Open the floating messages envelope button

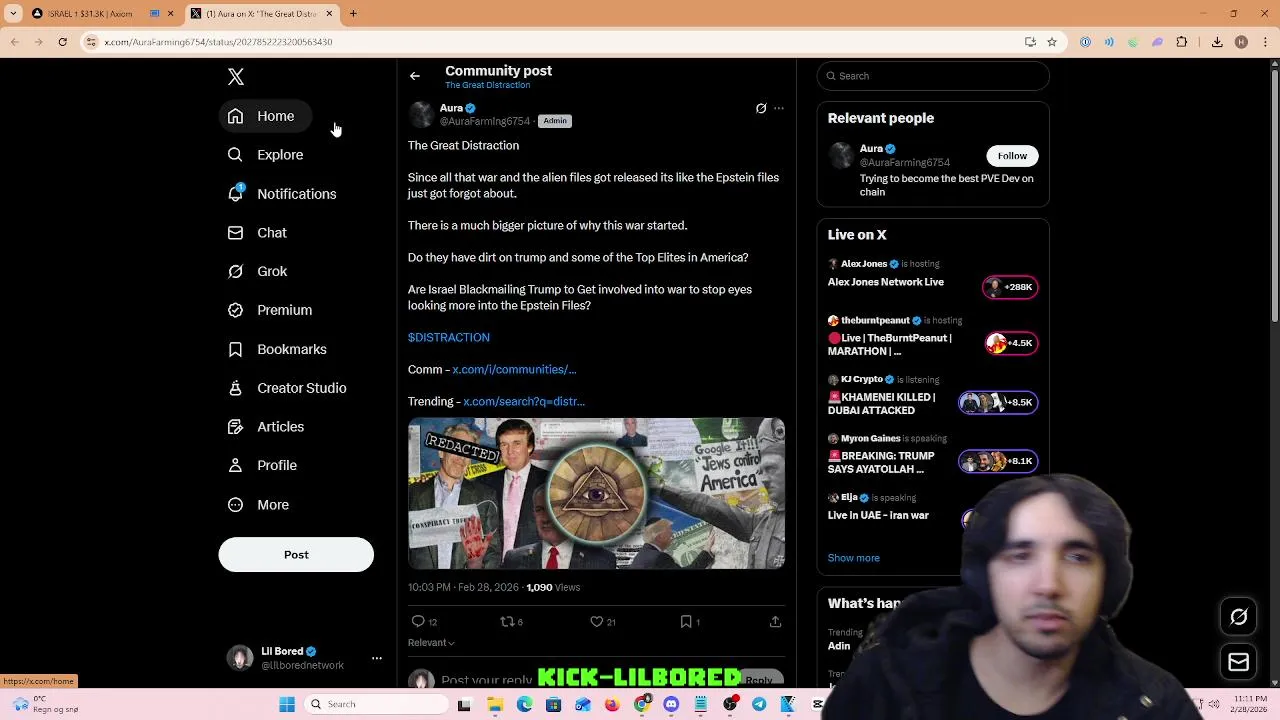click(x=1239, y=662)
